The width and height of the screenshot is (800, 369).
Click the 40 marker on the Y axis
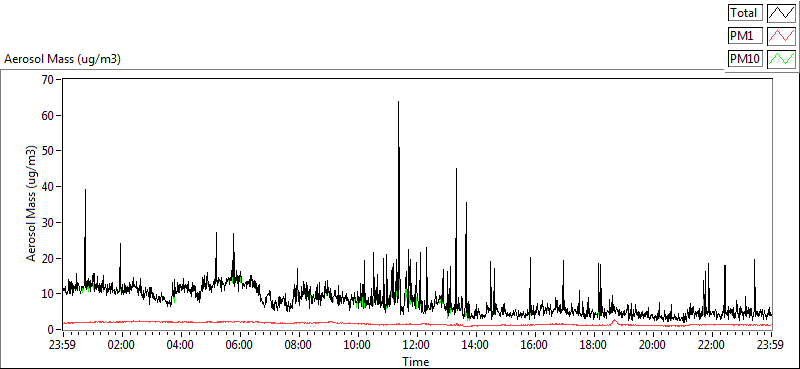(x=47, y=187)
